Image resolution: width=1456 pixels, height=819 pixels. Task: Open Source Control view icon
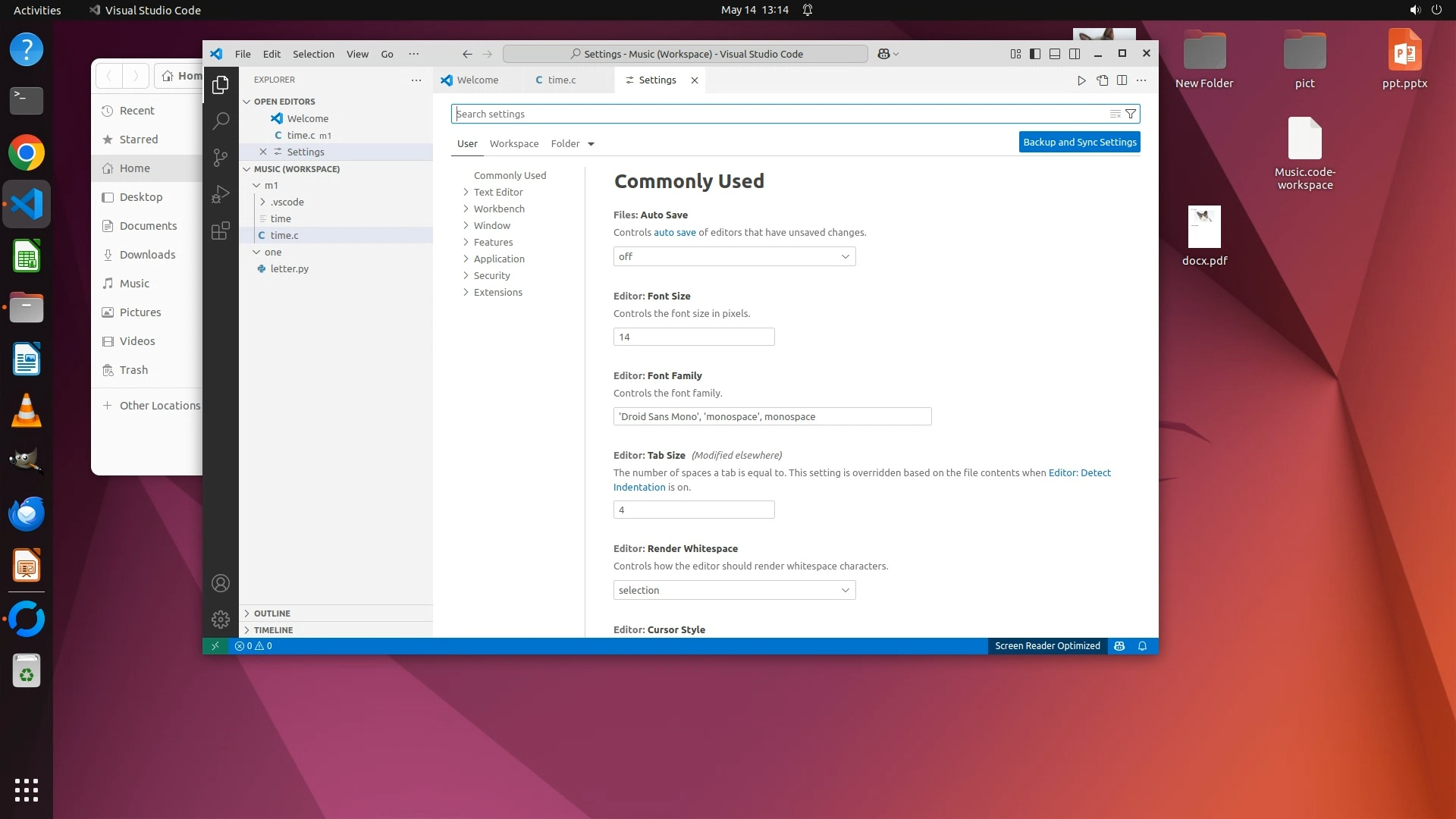221,157
